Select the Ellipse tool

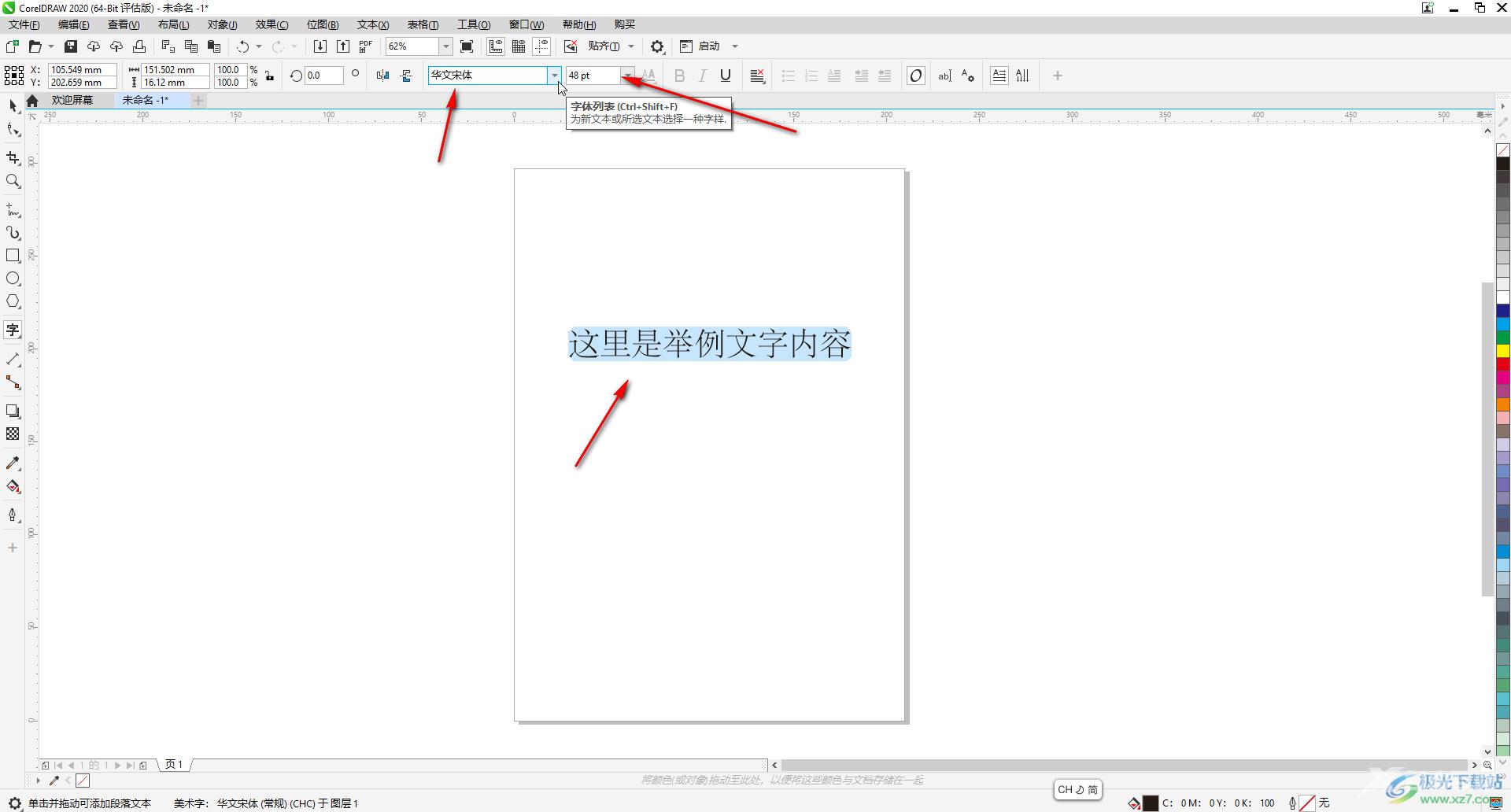(13, 279)
